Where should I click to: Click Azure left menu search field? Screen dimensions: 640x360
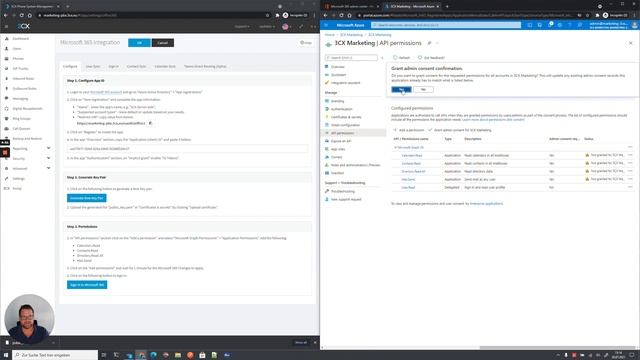click(x=351, y=58)
